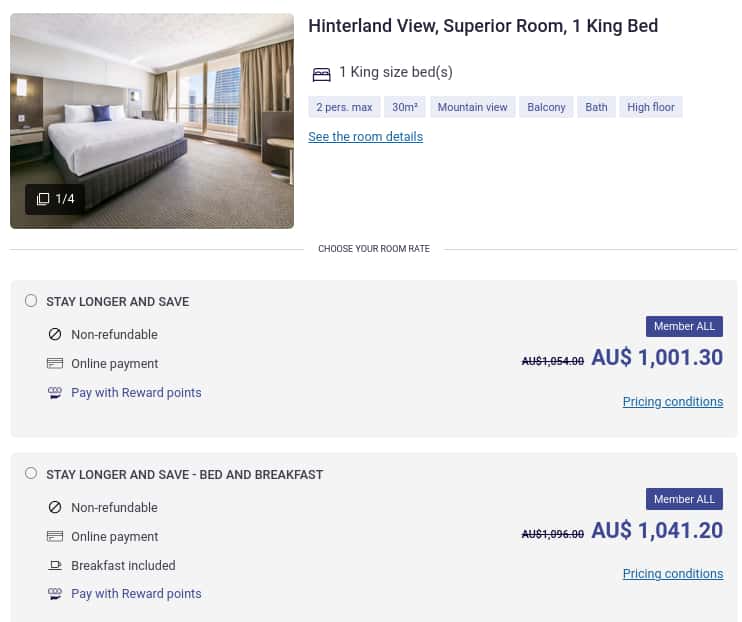Viewport: 742px width, 622px height.
Task: Click Pay with Reward points in first rate
Action: pyautogui.click(x=136, y=393)
